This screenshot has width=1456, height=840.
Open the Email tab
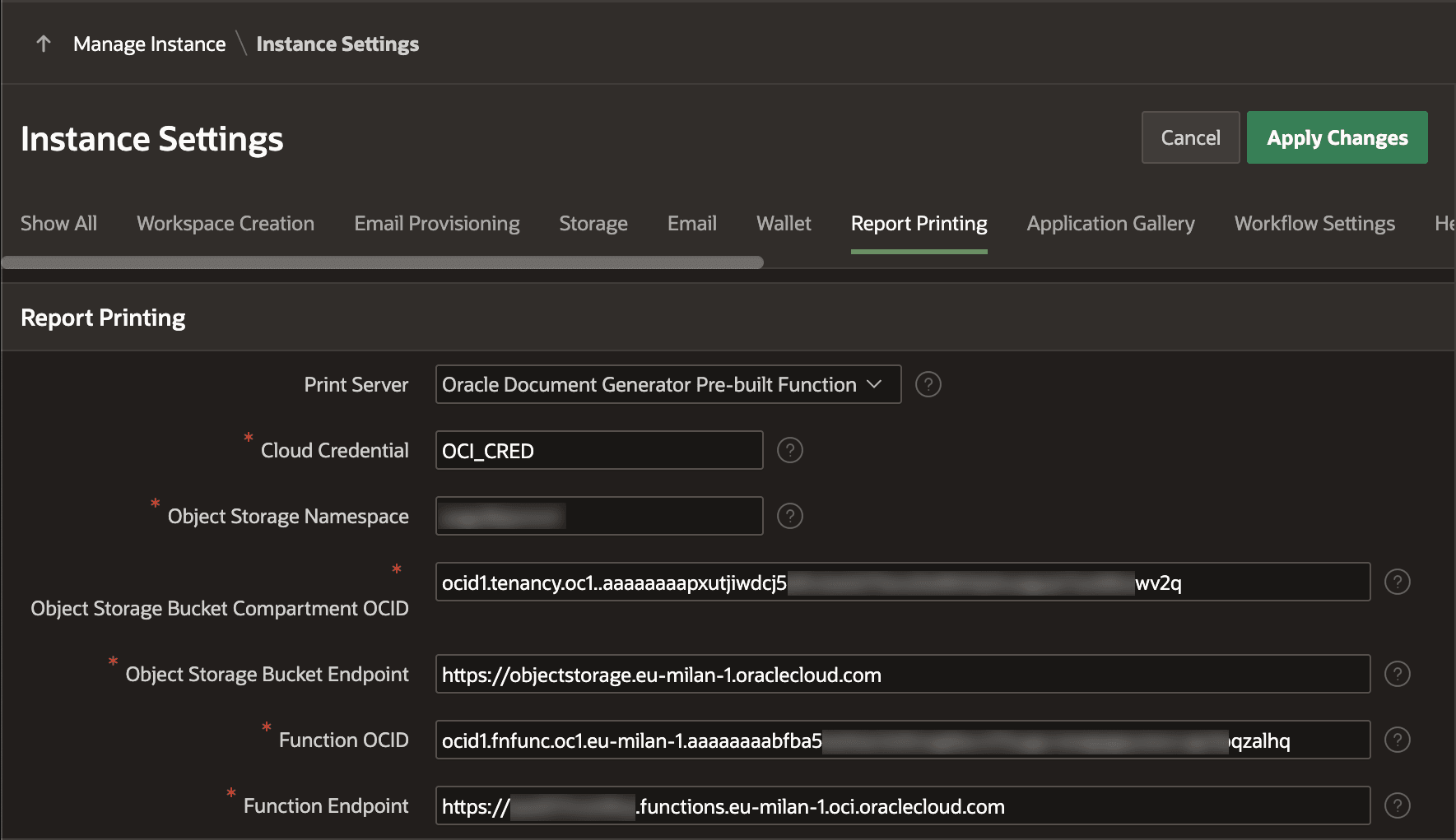[x=692, y=224]
